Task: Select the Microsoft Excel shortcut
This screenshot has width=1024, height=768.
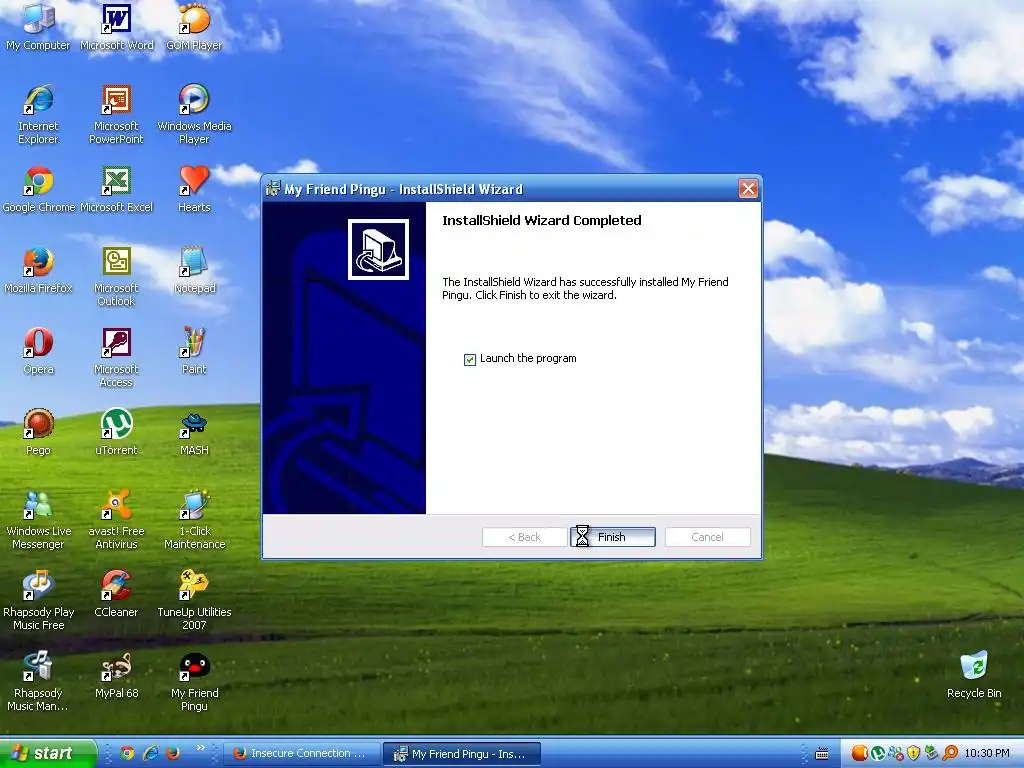Action: point(116,189)
